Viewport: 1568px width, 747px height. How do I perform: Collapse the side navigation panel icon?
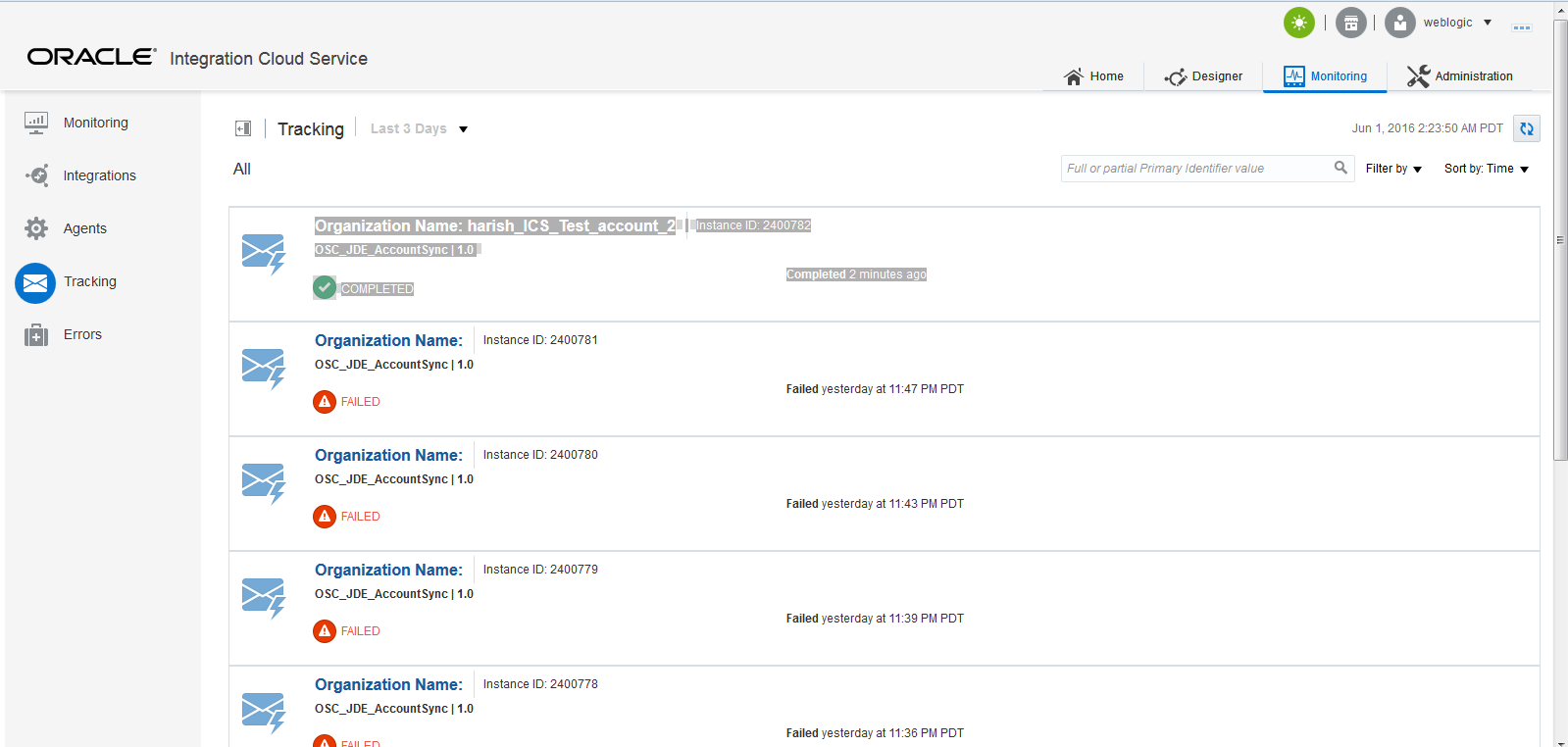243,128
